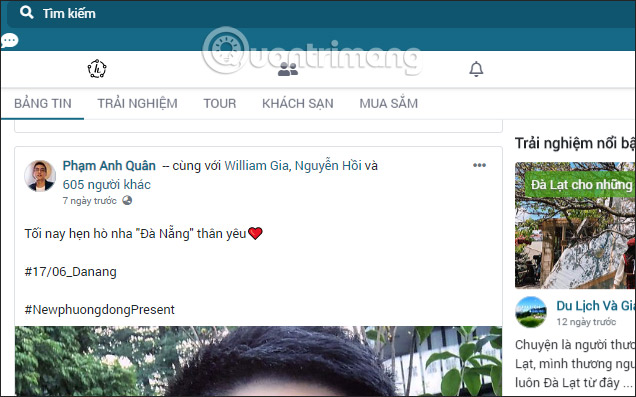Open the friends group icon

288,69
